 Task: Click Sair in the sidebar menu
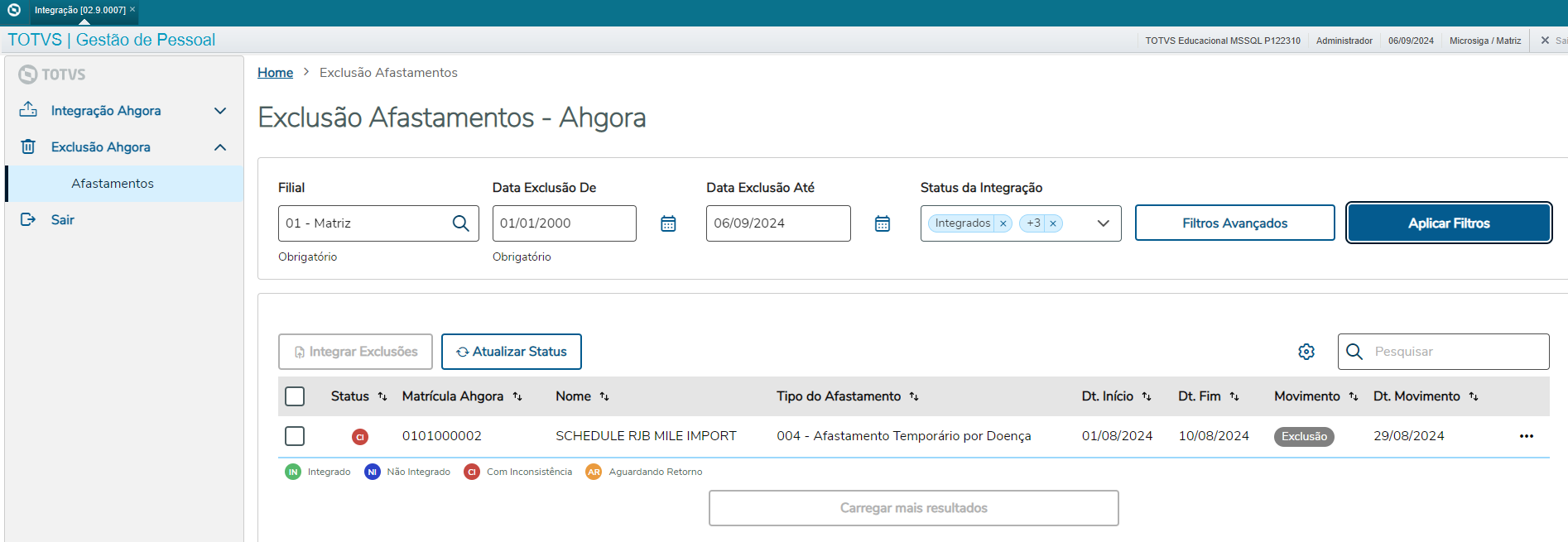coord(63,220)
